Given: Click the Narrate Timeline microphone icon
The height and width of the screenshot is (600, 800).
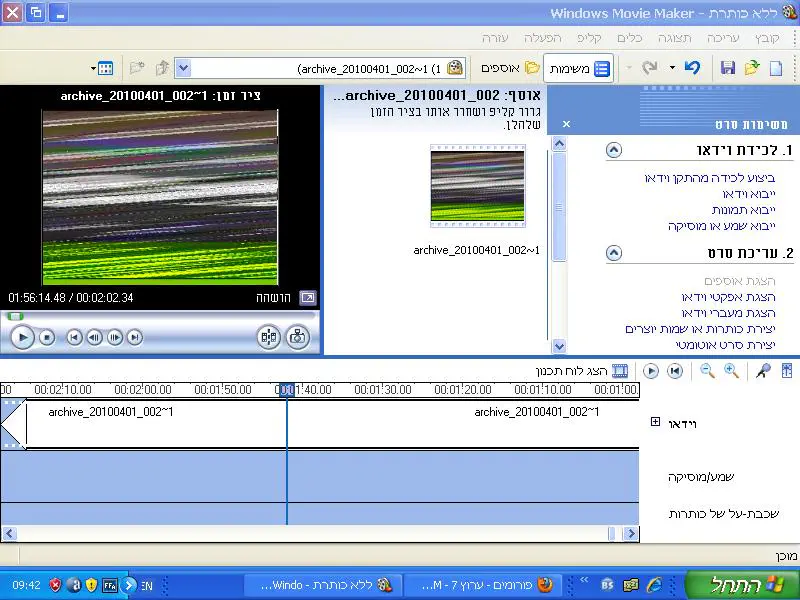Looking at the screenshot, I should tap(763, 371).
